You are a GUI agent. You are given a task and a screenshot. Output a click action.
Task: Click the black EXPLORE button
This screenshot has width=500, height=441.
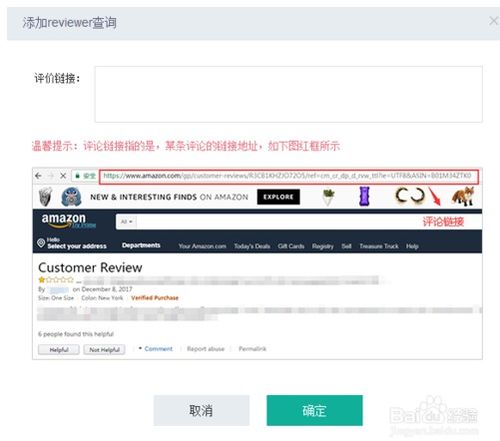[x=278, y=197]
